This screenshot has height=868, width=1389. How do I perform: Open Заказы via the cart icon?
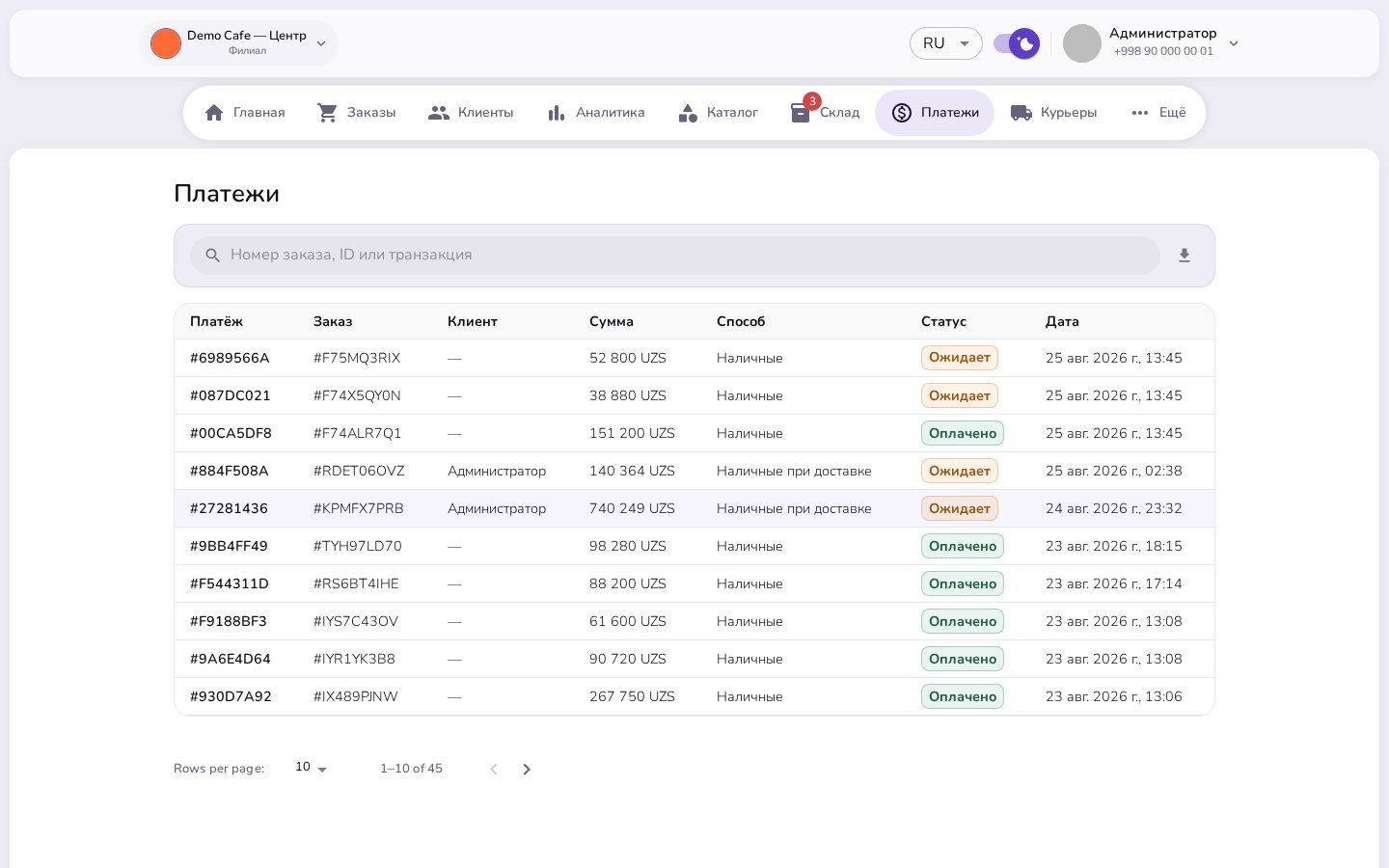(328, 113)
